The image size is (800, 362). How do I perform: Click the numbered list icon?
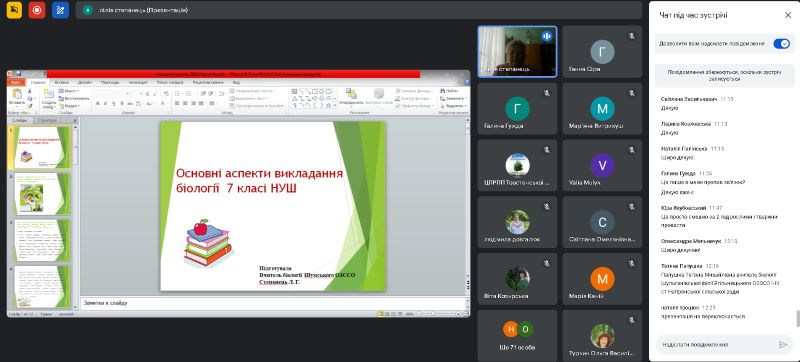[x=189, y=93]
